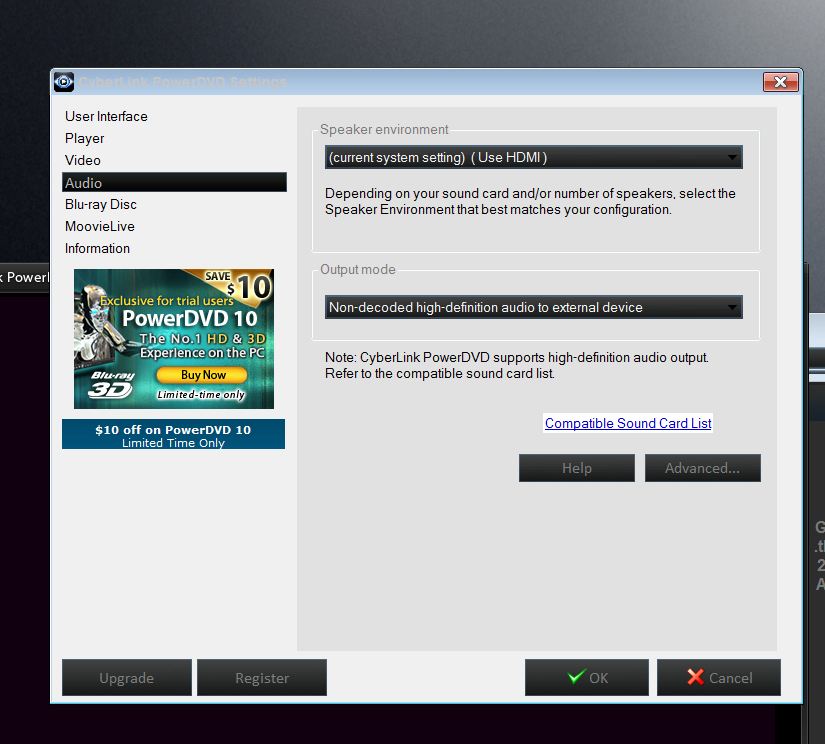825x744 pixels.
Task: Open the Output mode dropdown
Action: (x=534, y=307)
